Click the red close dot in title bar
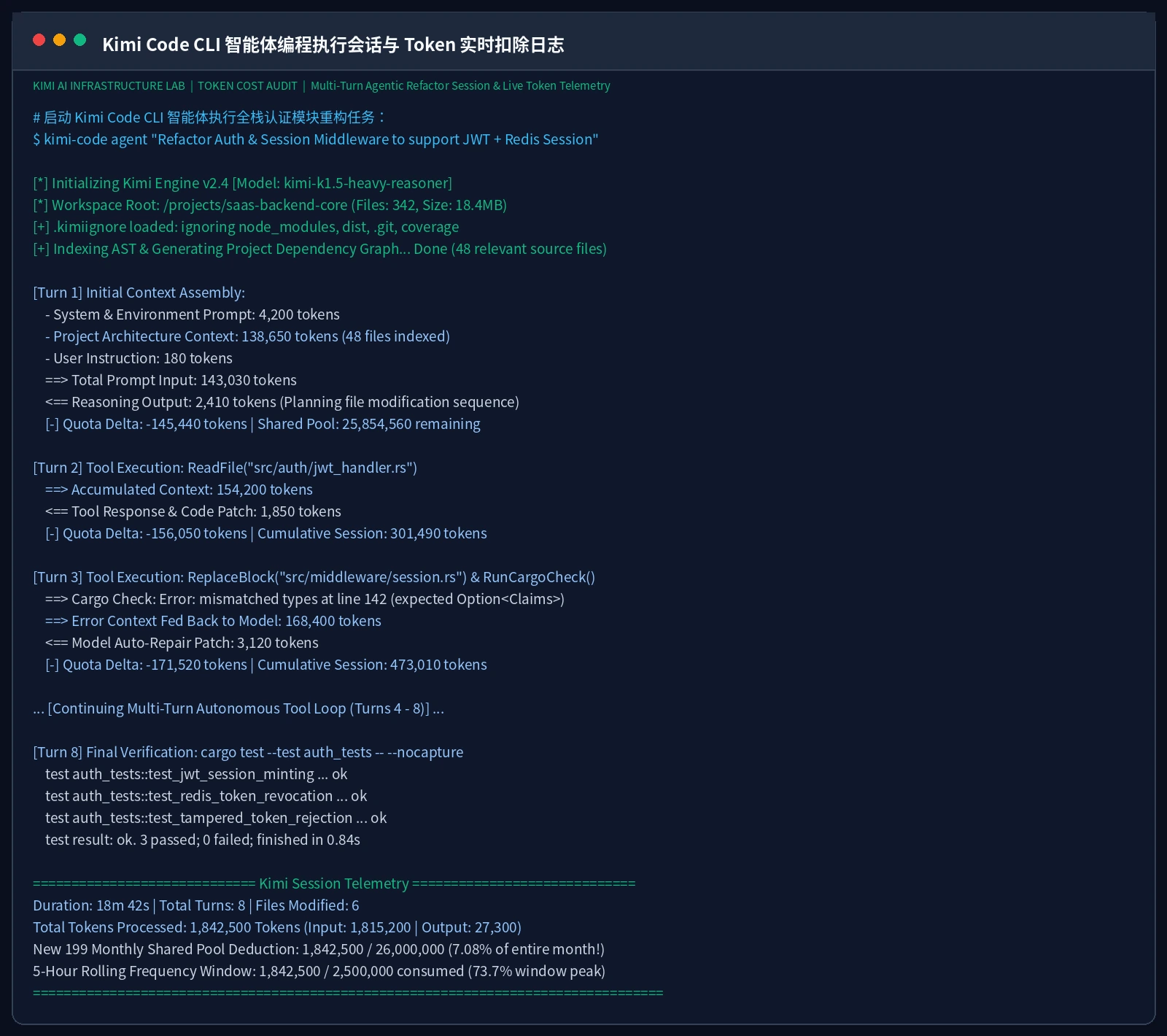This screenshot has height=1036, width=1167. 39,40
